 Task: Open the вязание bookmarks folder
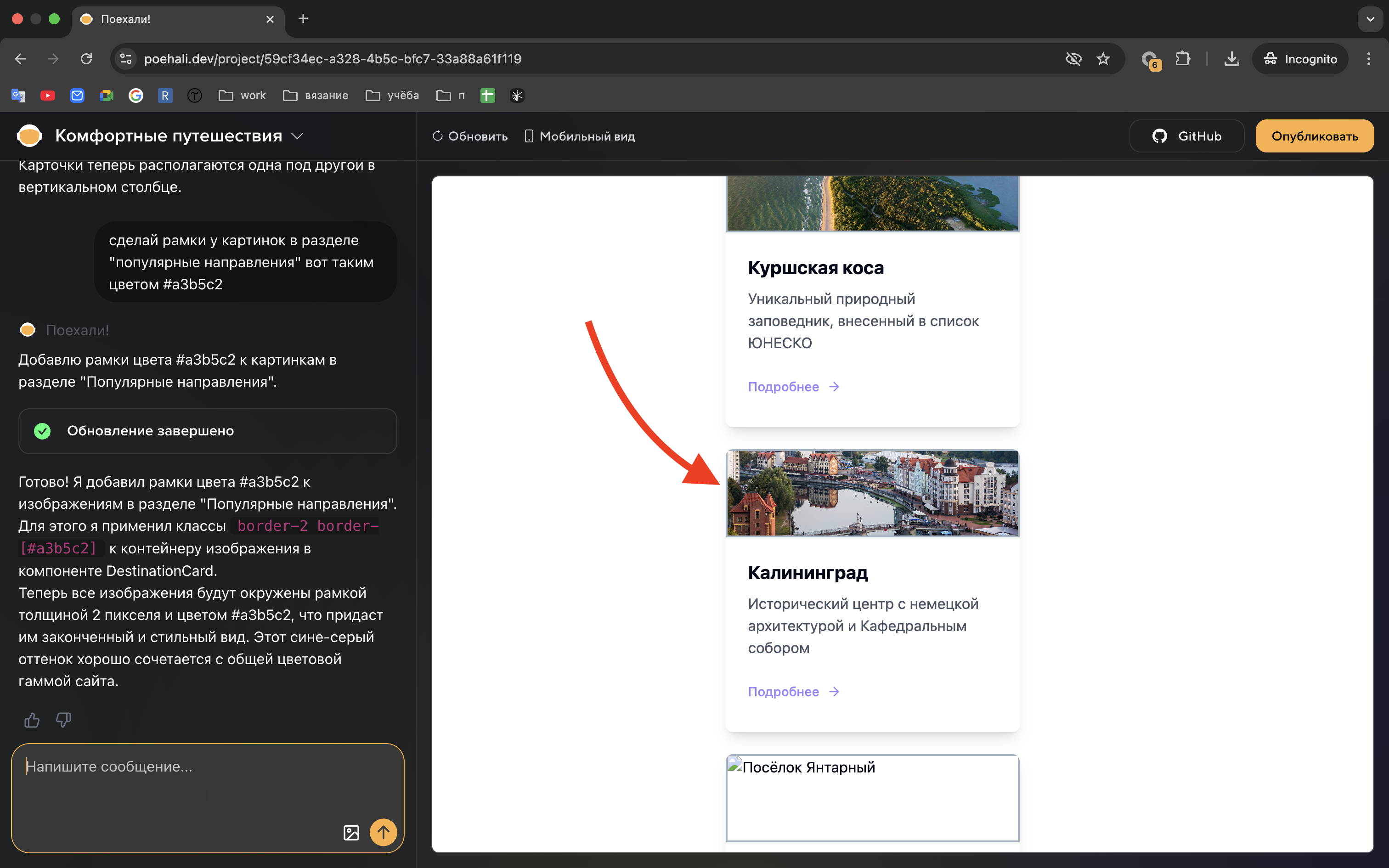(x=316, y=96)
